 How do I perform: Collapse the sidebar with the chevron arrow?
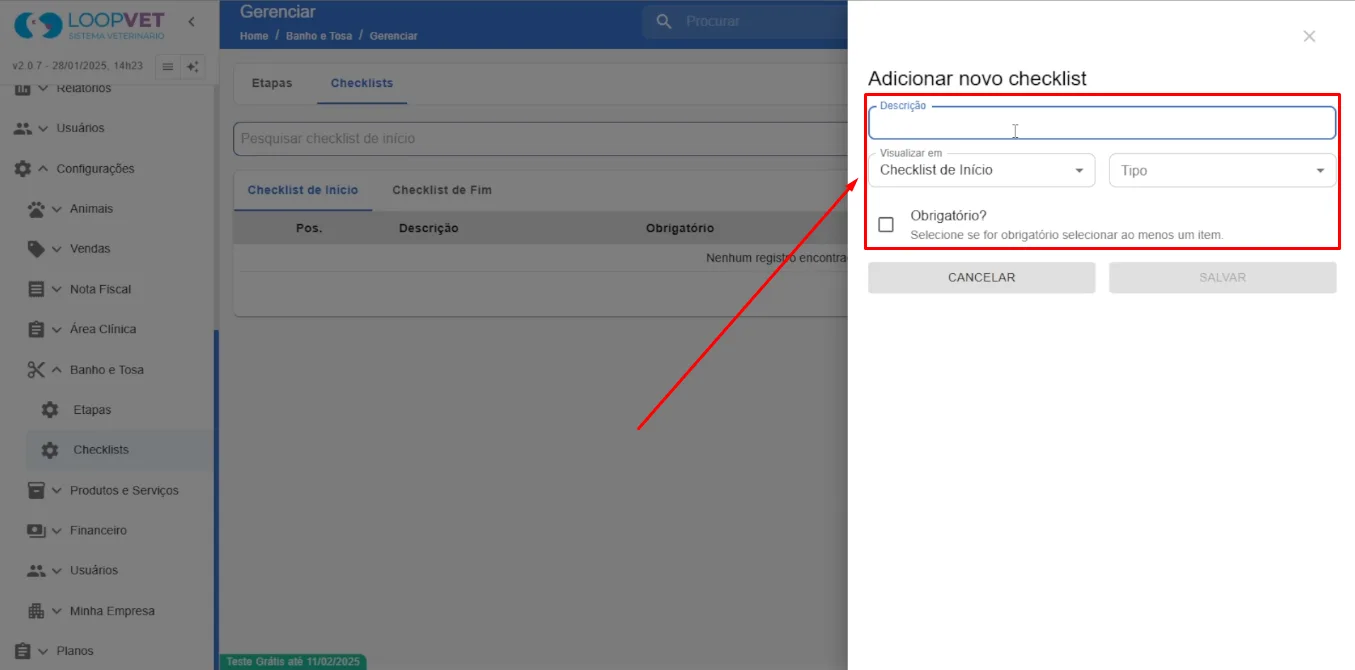point(191,21)
